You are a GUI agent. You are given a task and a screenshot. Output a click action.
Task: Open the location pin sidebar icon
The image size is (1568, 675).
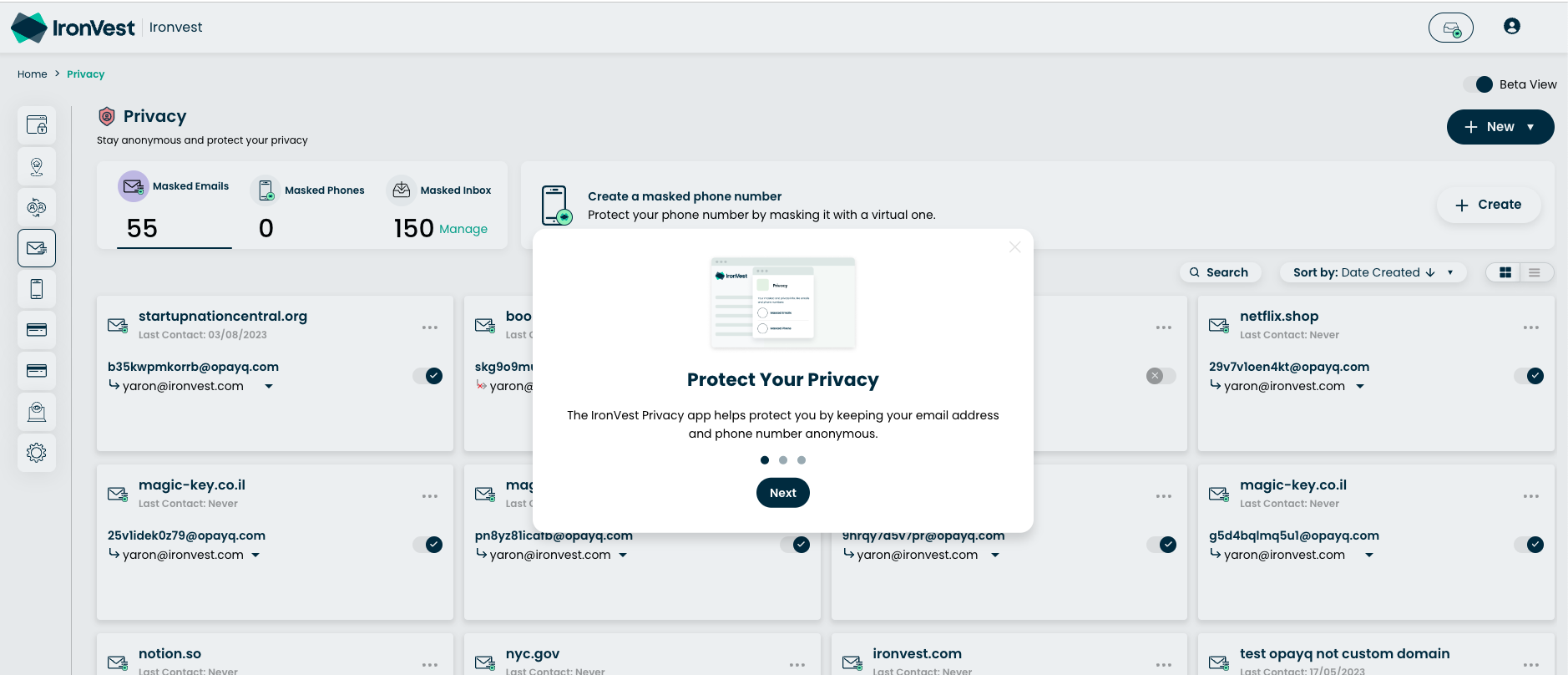point(37,166)
